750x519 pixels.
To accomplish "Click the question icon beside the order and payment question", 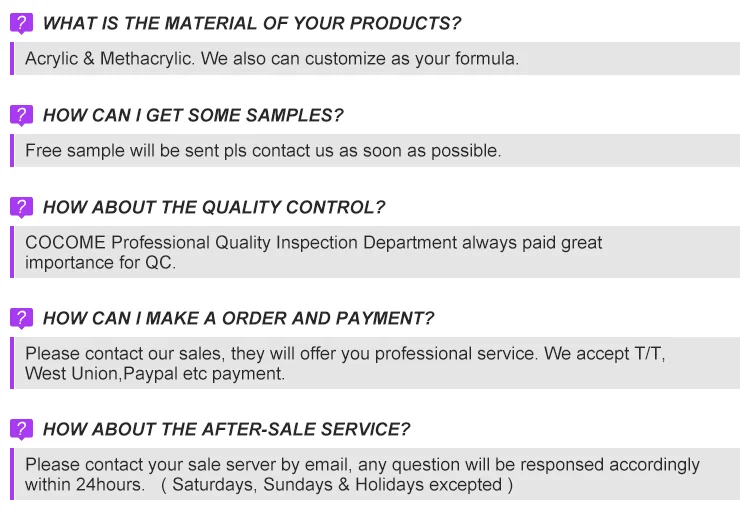I will (x=21, y=318).
